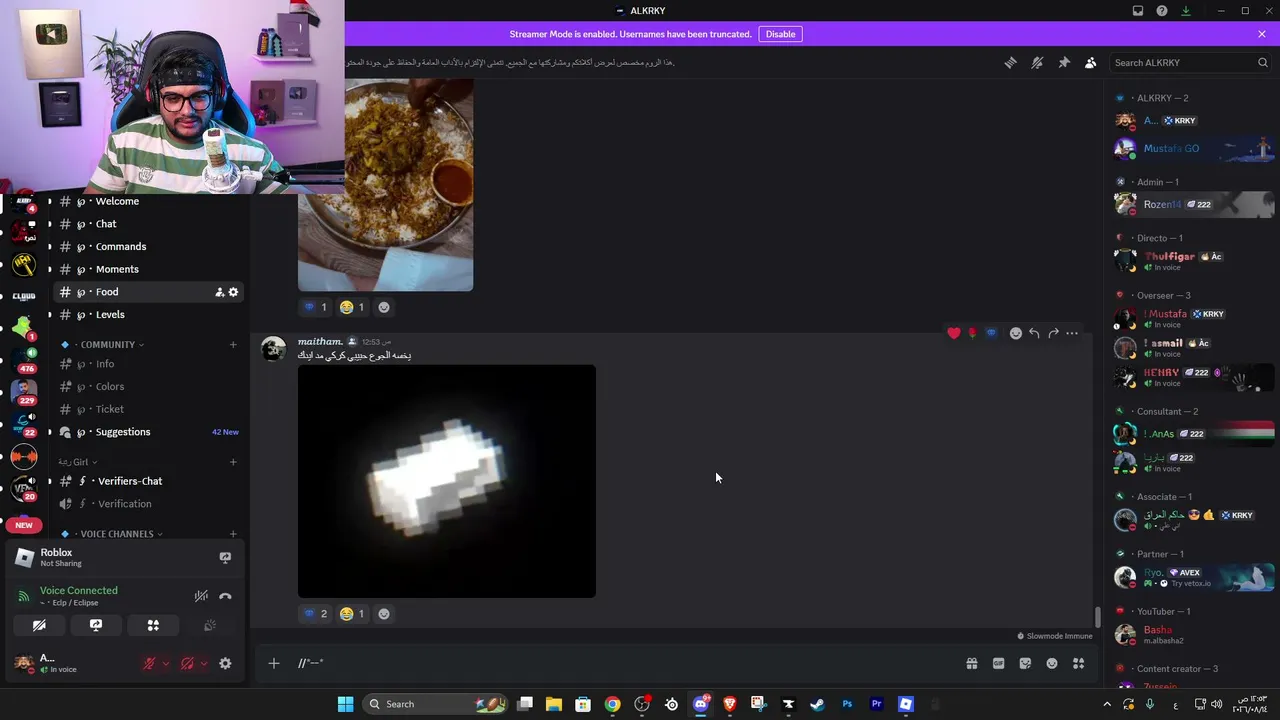Click the message text input box

tap(625, 663)
